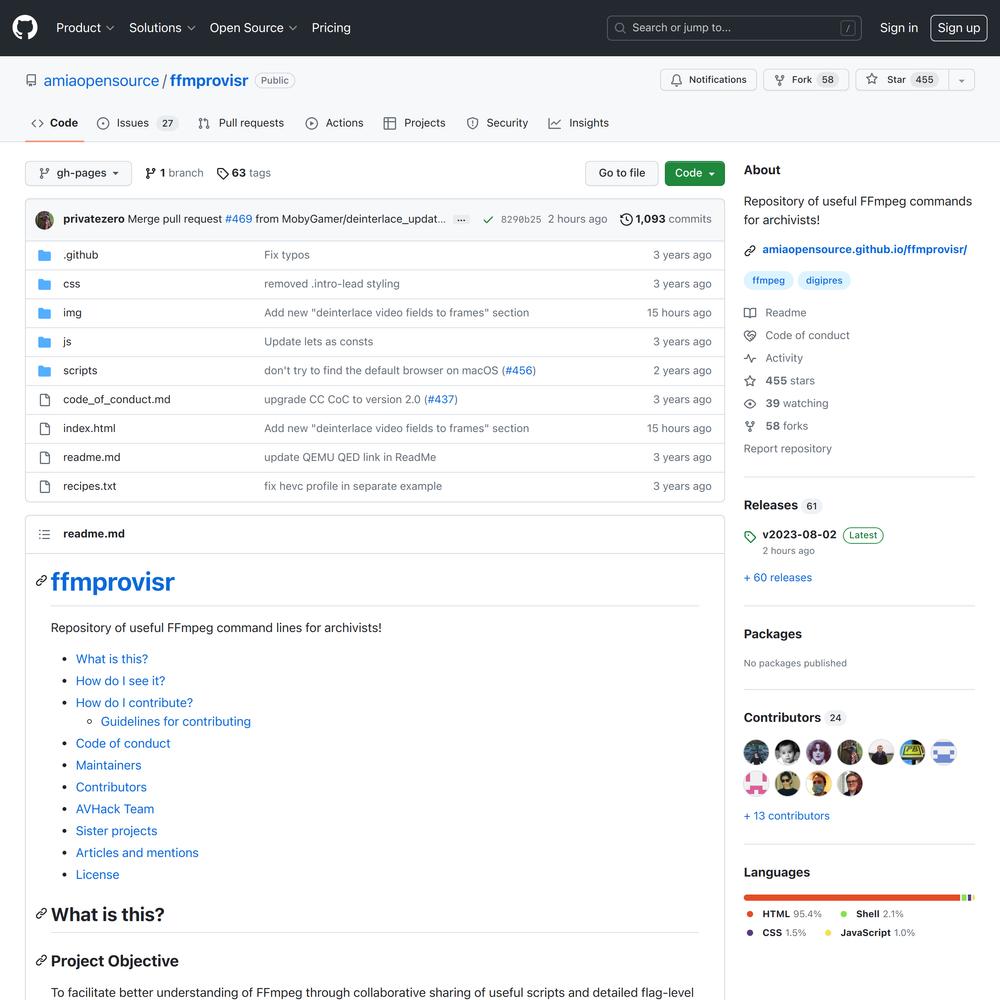Switch to the Issues tab
Viewport: 1000px width, 1000px height.
[x=137, y=123]
